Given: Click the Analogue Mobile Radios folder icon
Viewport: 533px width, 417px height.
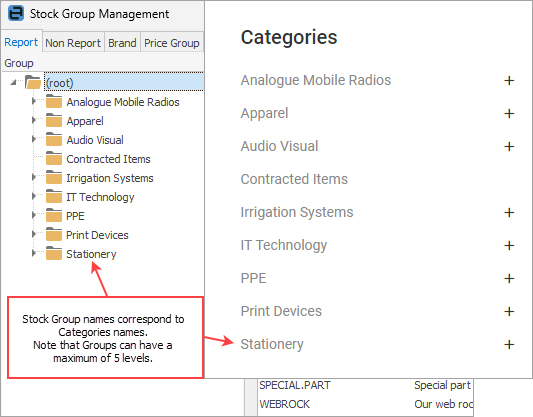Looking at the screenshot, I should pos(54,101).
